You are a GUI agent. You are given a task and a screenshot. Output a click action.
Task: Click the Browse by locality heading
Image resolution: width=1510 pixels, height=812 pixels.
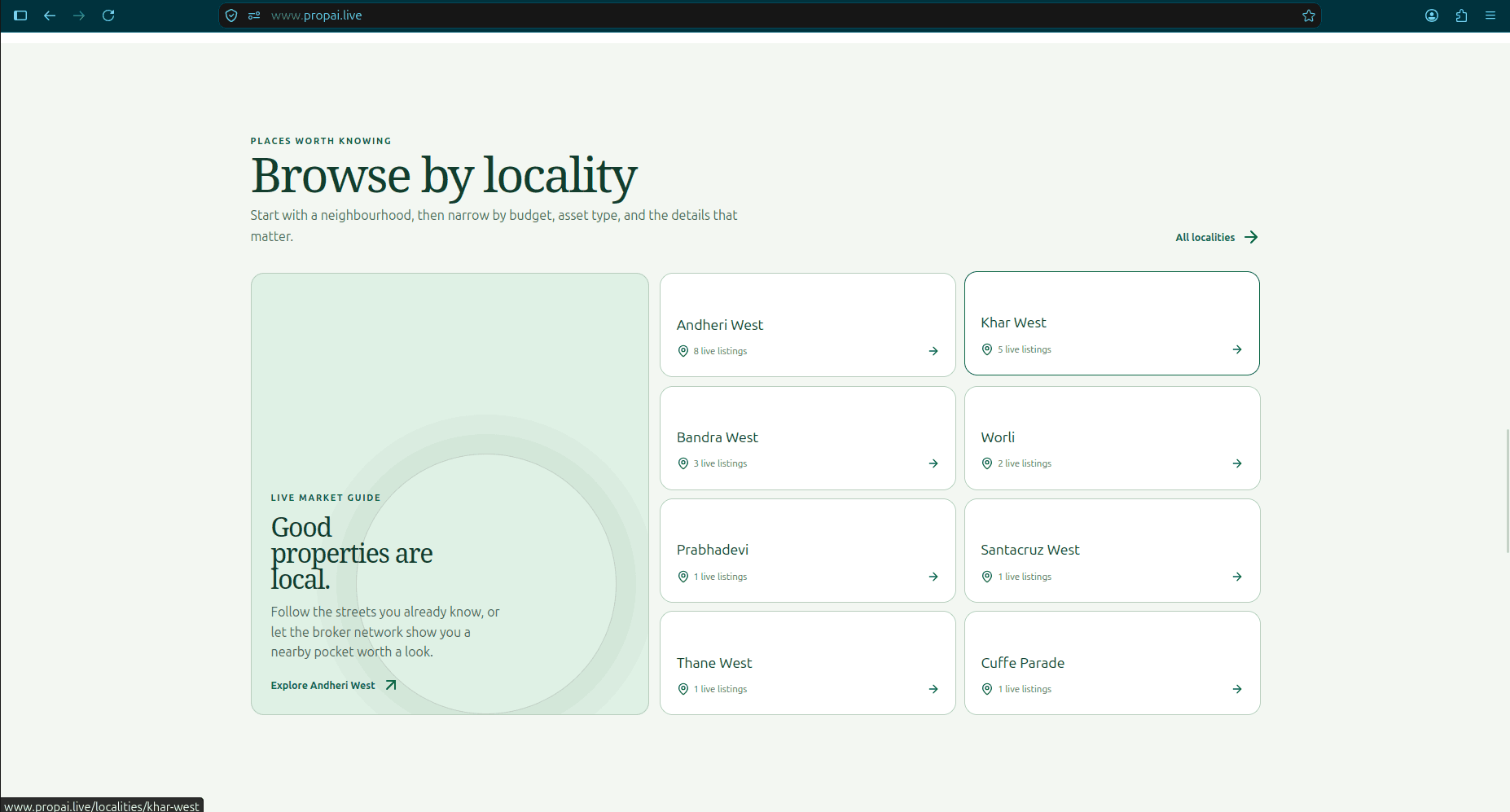pyautogui.click(x=444, y=176)
